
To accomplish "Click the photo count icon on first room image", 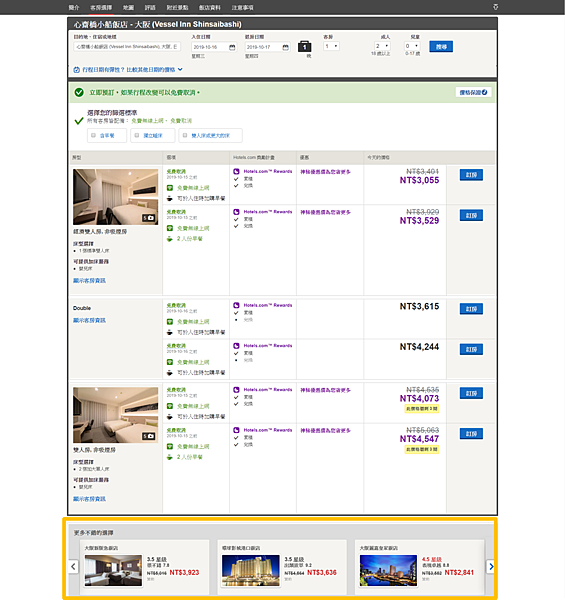I will tap(149, 218).
